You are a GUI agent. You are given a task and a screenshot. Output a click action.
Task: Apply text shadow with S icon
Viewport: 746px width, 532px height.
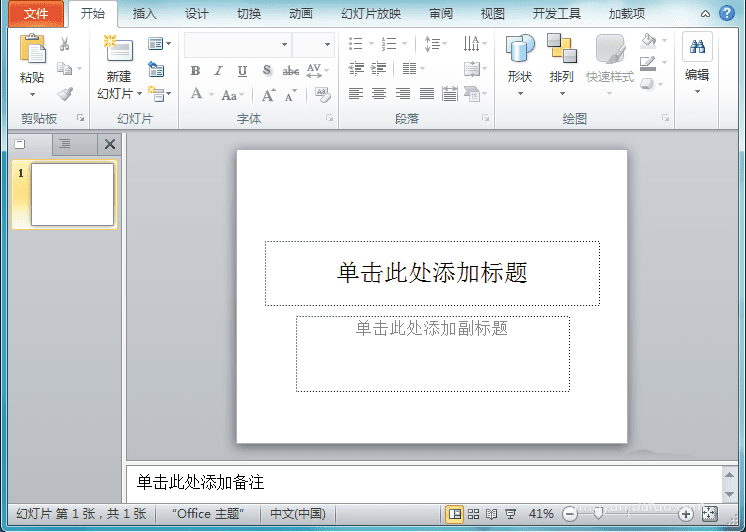coord(267,70)
